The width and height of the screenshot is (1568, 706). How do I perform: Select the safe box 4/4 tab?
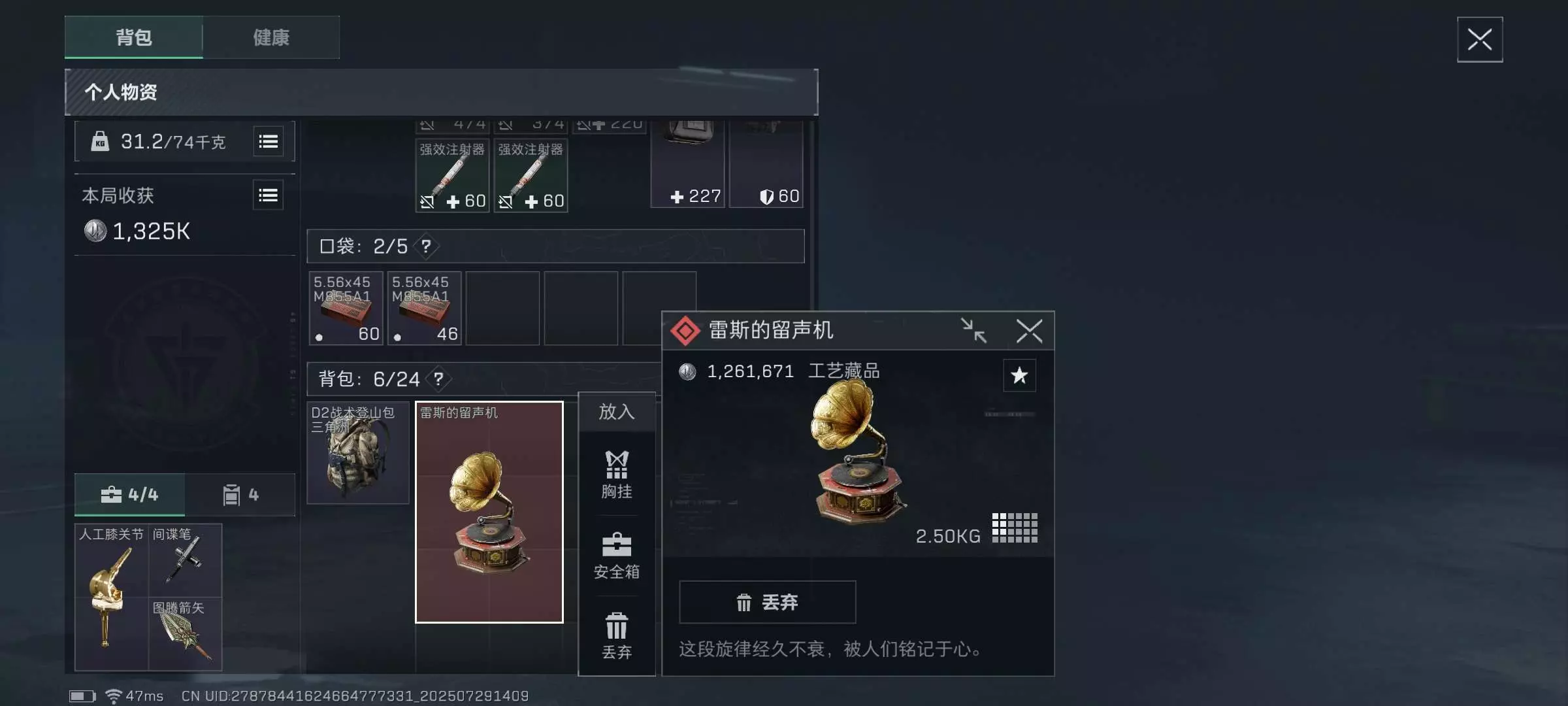[129, 495]
